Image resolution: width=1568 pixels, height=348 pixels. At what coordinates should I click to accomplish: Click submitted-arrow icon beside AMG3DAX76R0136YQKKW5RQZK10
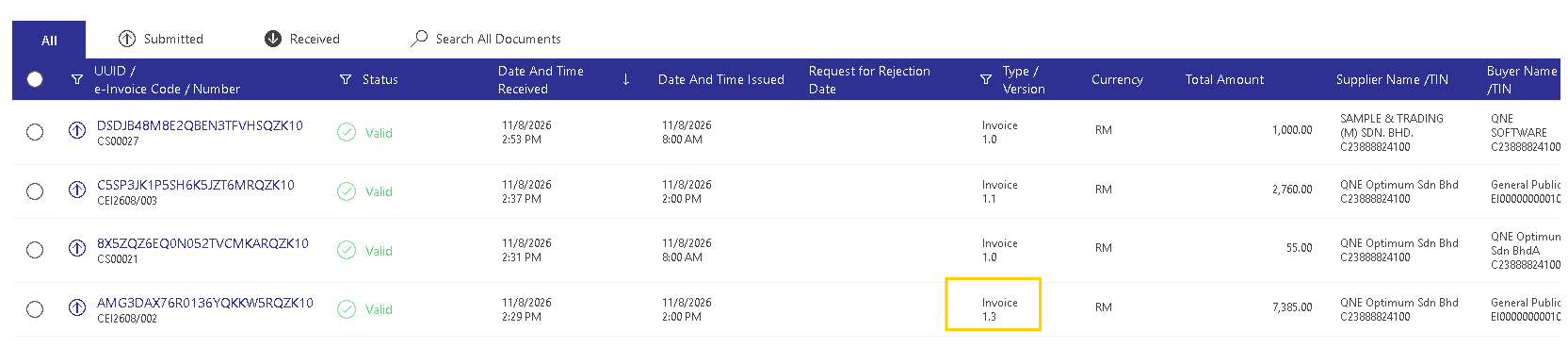(77, 307)
